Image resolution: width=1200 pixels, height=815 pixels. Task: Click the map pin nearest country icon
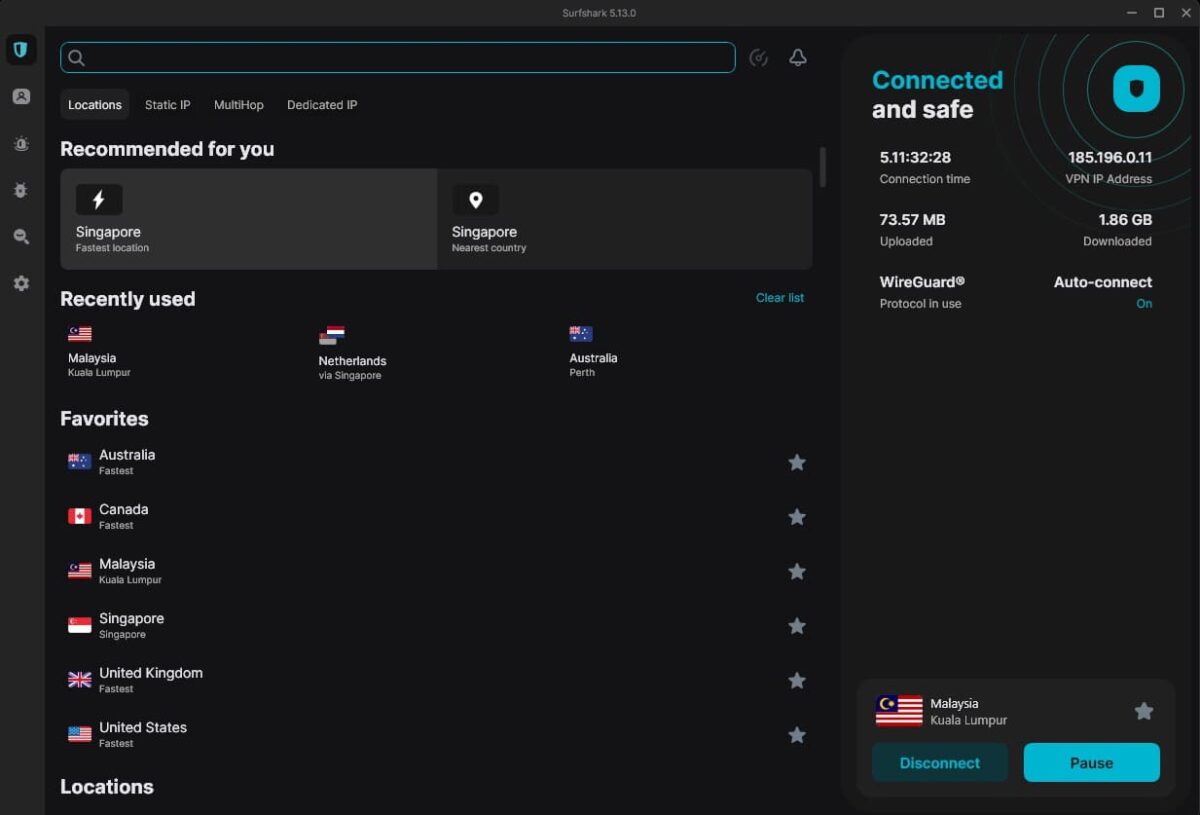tap(475, 200)
